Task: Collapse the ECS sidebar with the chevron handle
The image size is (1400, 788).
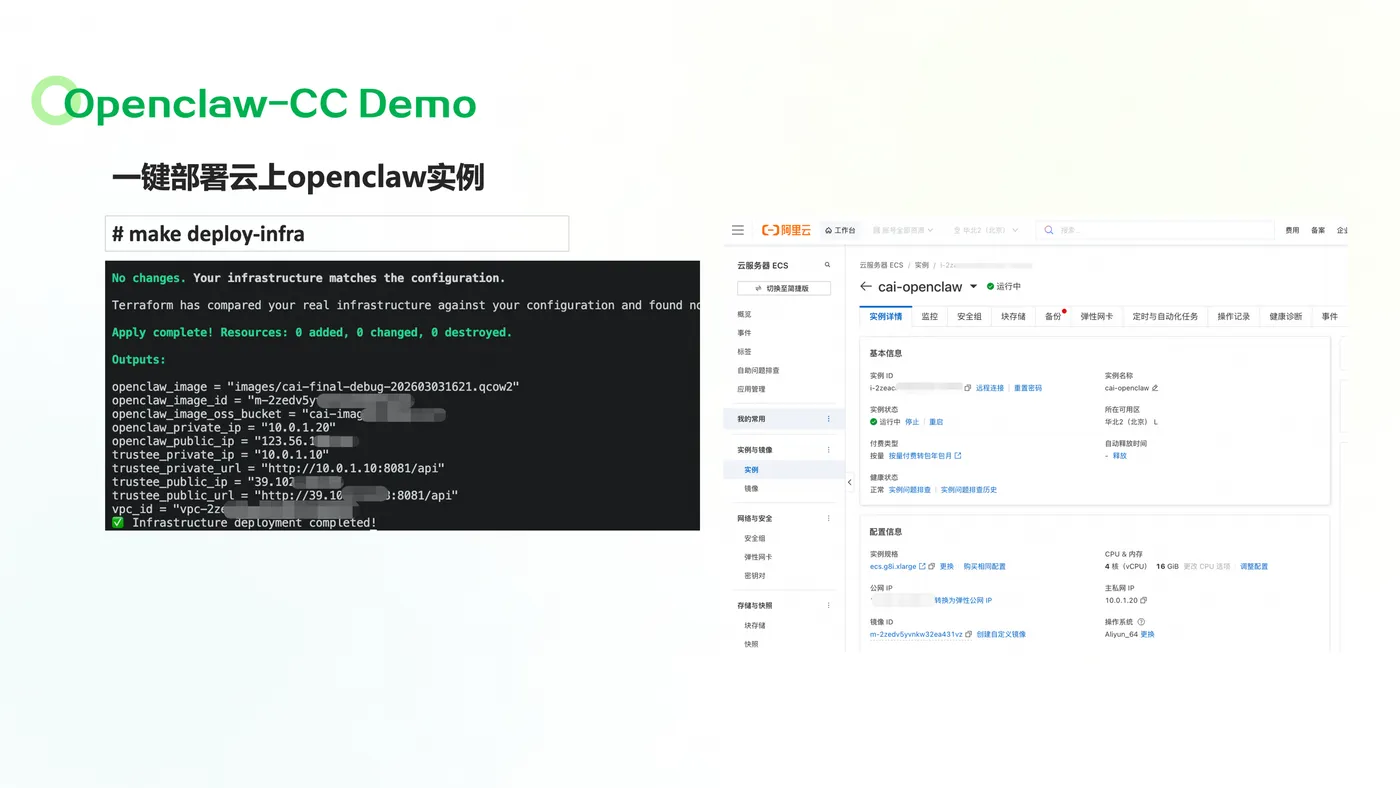Action: (850, 482)
